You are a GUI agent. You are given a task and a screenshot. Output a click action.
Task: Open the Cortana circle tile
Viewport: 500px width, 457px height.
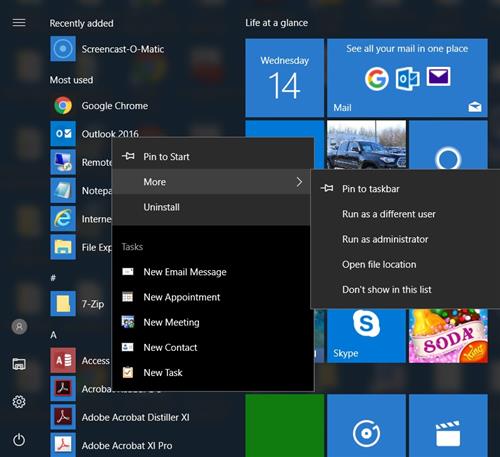[448, 145]
